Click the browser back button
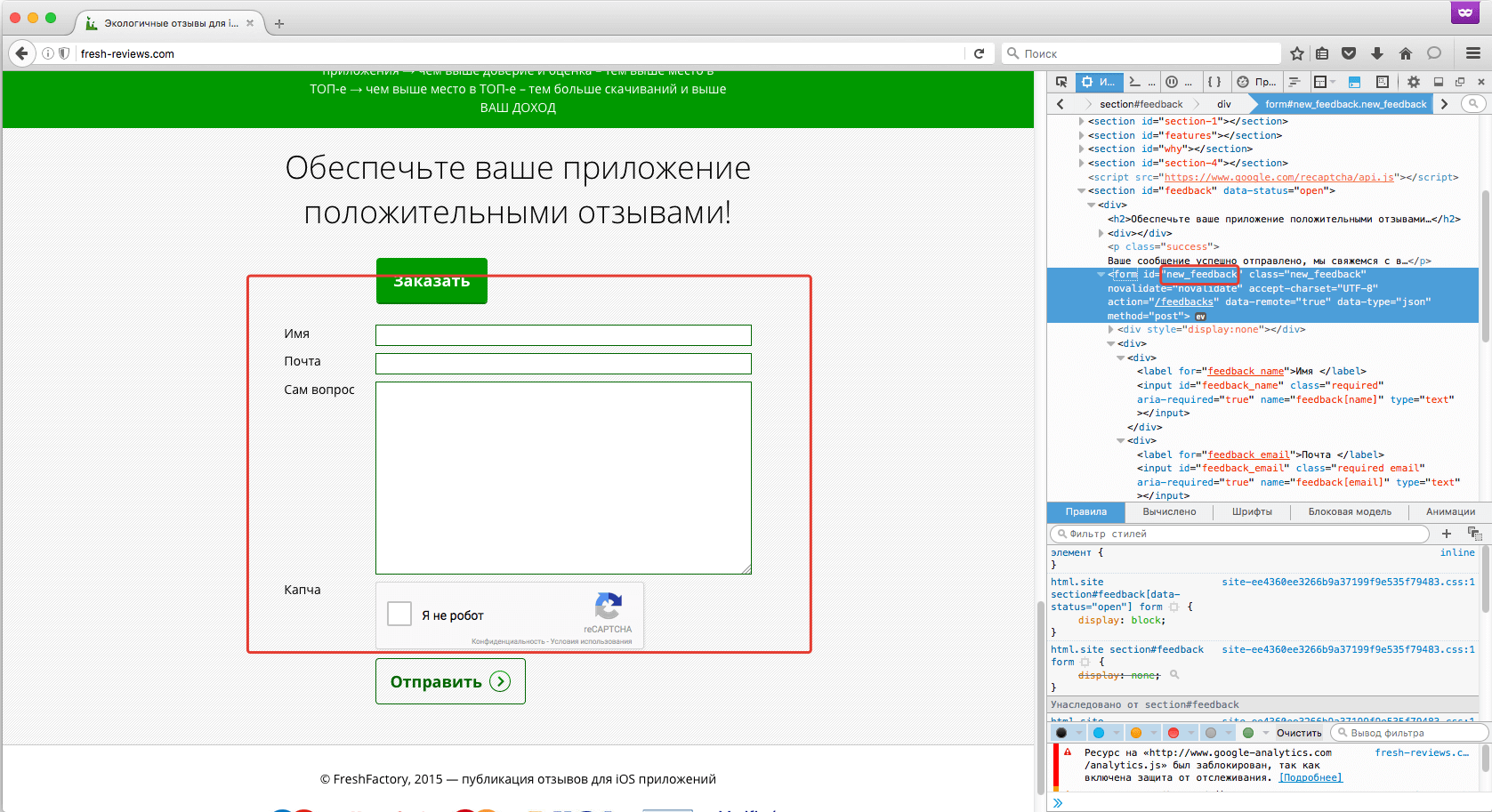 click(22, 53)
